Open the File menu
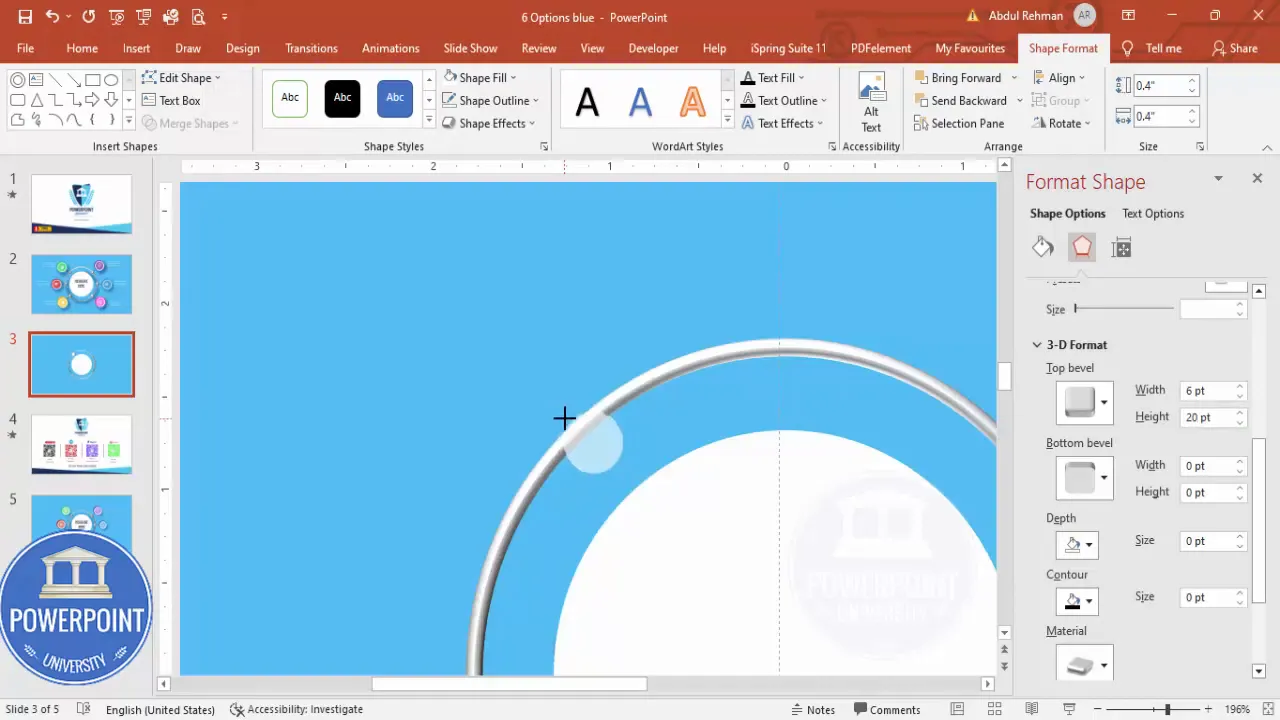 point(25,48)
